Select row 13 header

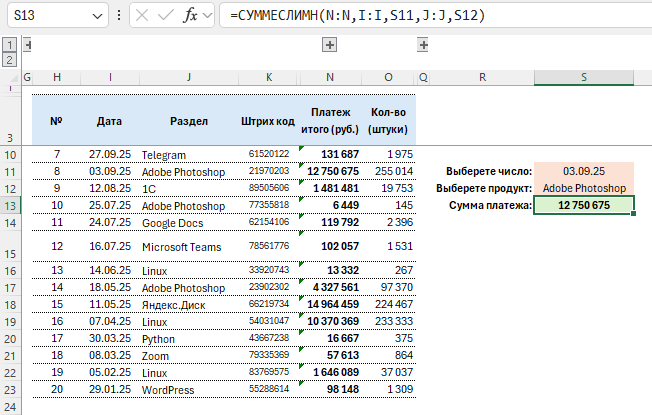[10, 204]
